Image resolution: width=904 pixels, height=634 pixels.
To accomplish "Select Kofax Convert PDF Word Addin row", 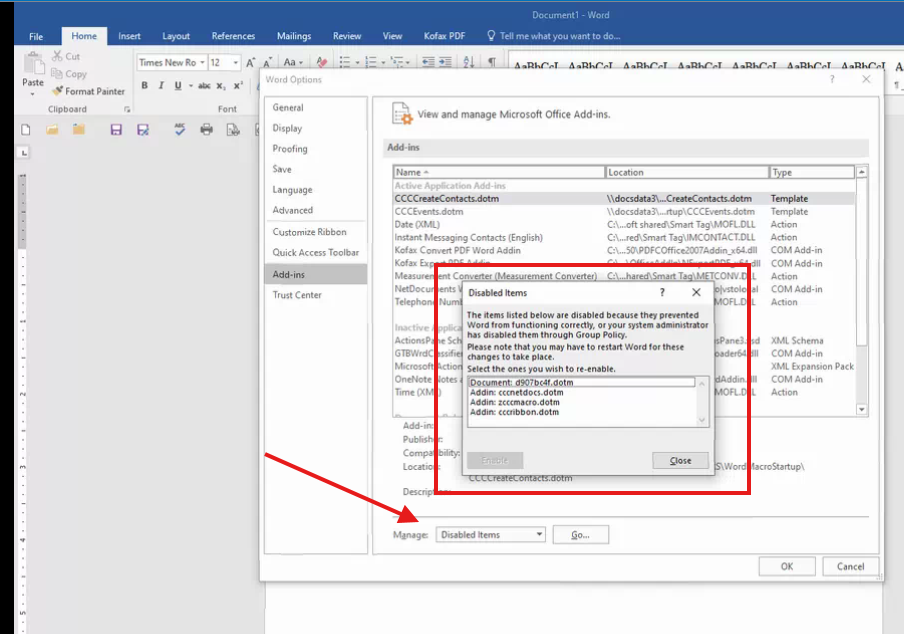I will pyautogui.click(x=624, y=250).
